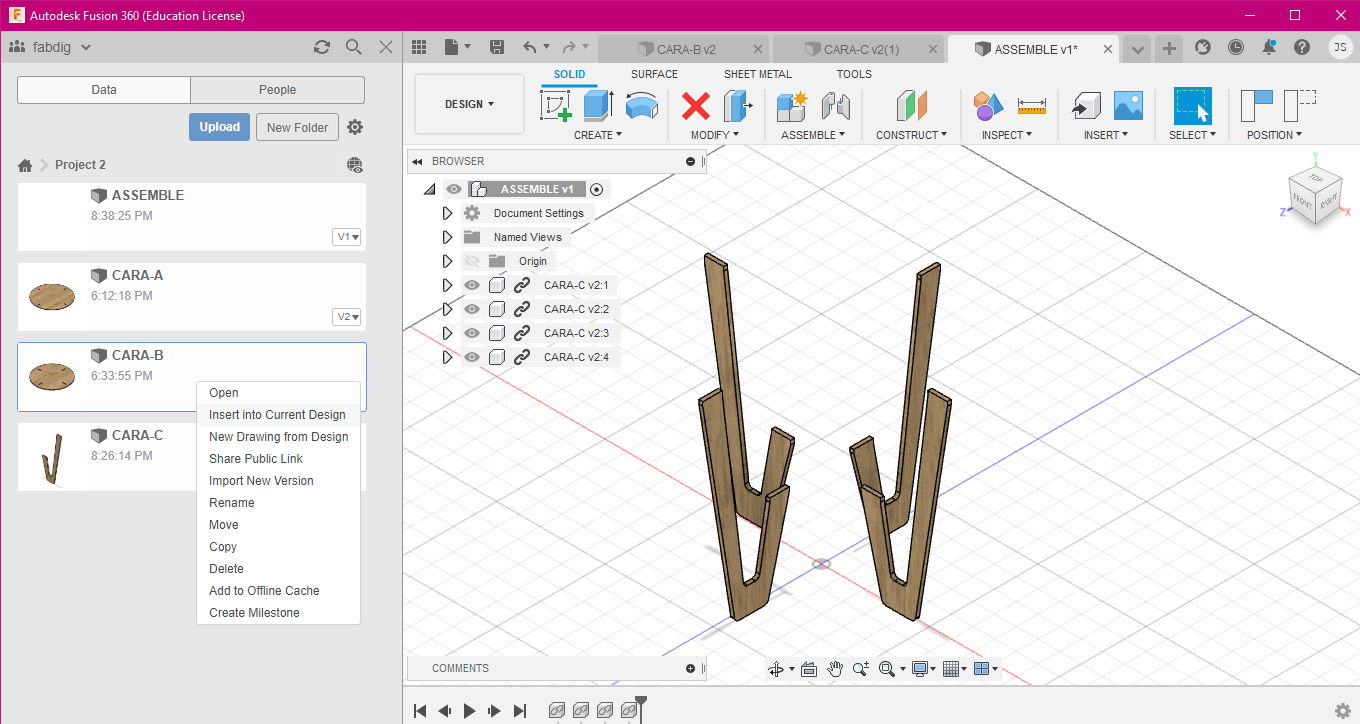Play the timeline

[470, 711]
